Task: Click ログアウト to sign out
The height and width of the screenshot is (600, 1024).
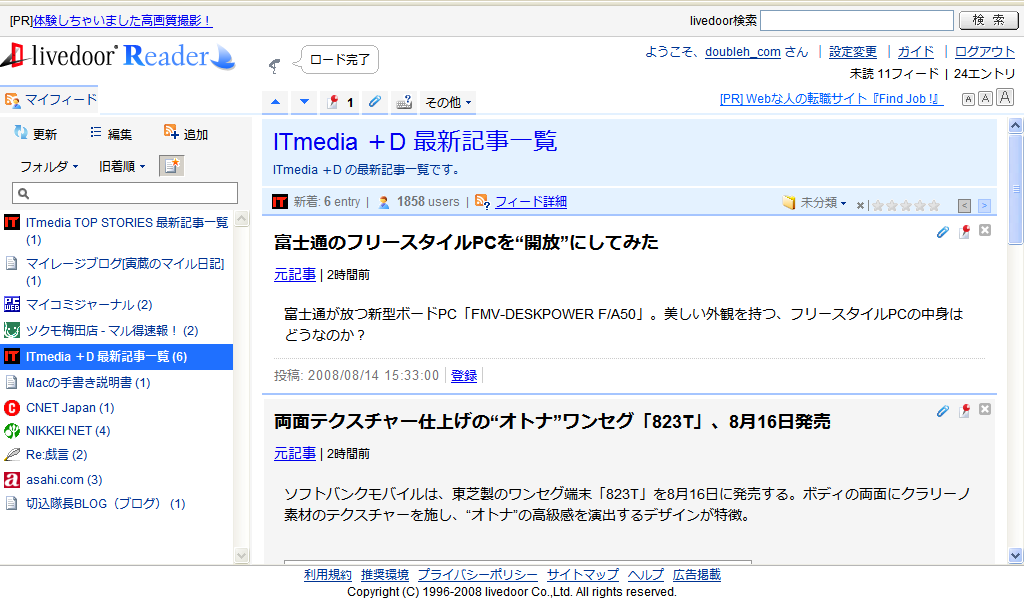Action: [x=985, y=52]
